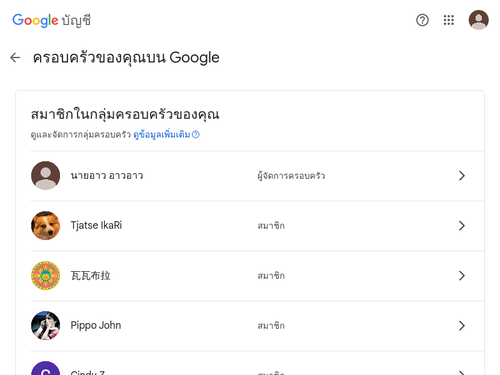Click the mandala avatar of 瓦瓦布拉
500x375 pixels.
tap(46, 276)
